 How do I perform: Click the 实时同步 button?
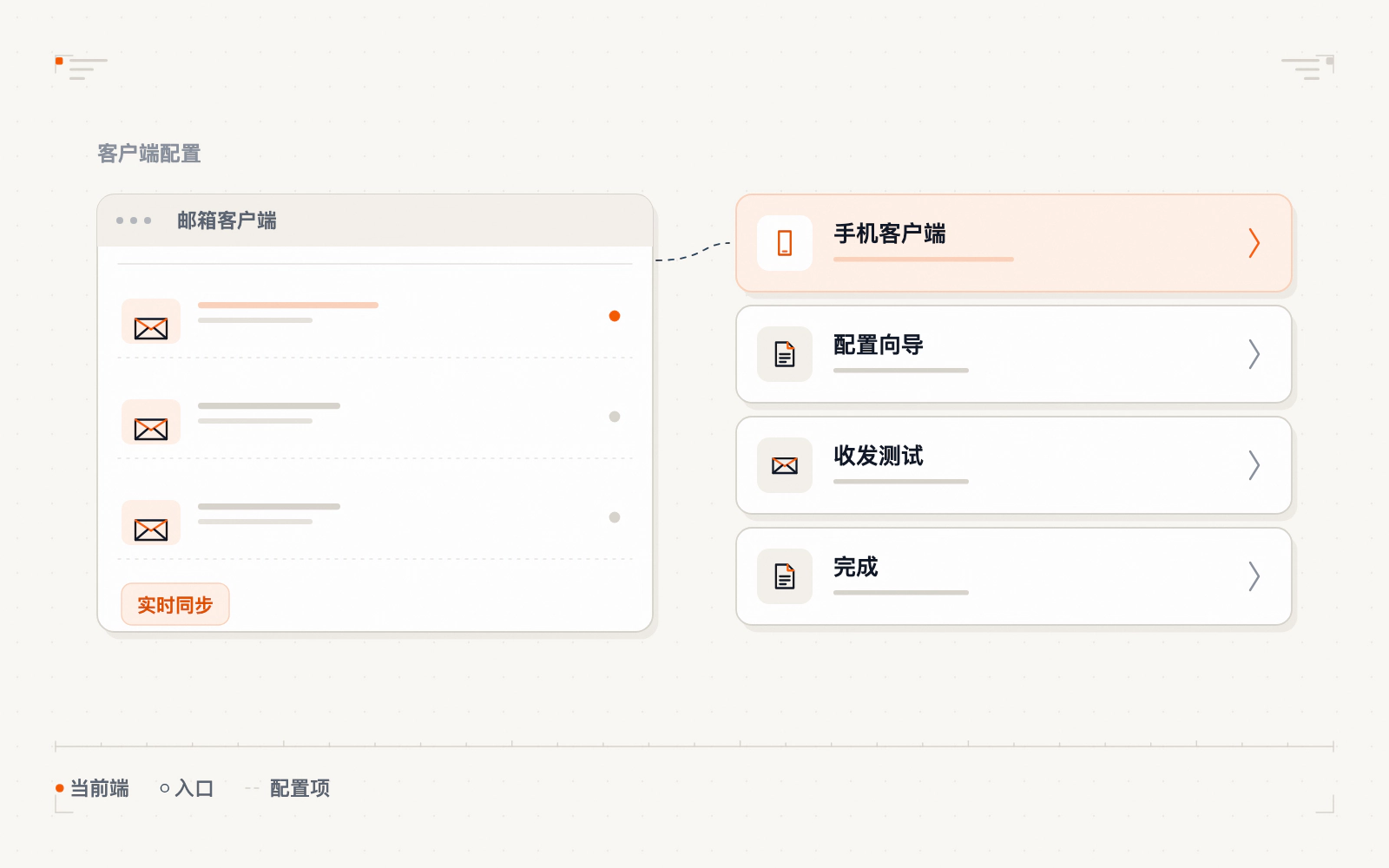175,604
